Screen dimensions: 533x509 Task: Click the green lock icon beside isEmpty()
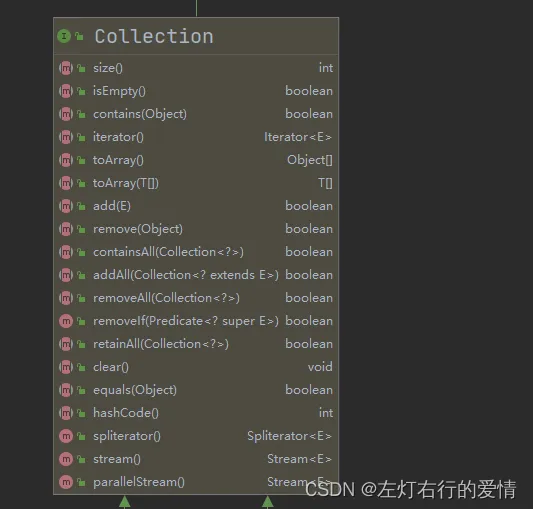coord(81,91)
